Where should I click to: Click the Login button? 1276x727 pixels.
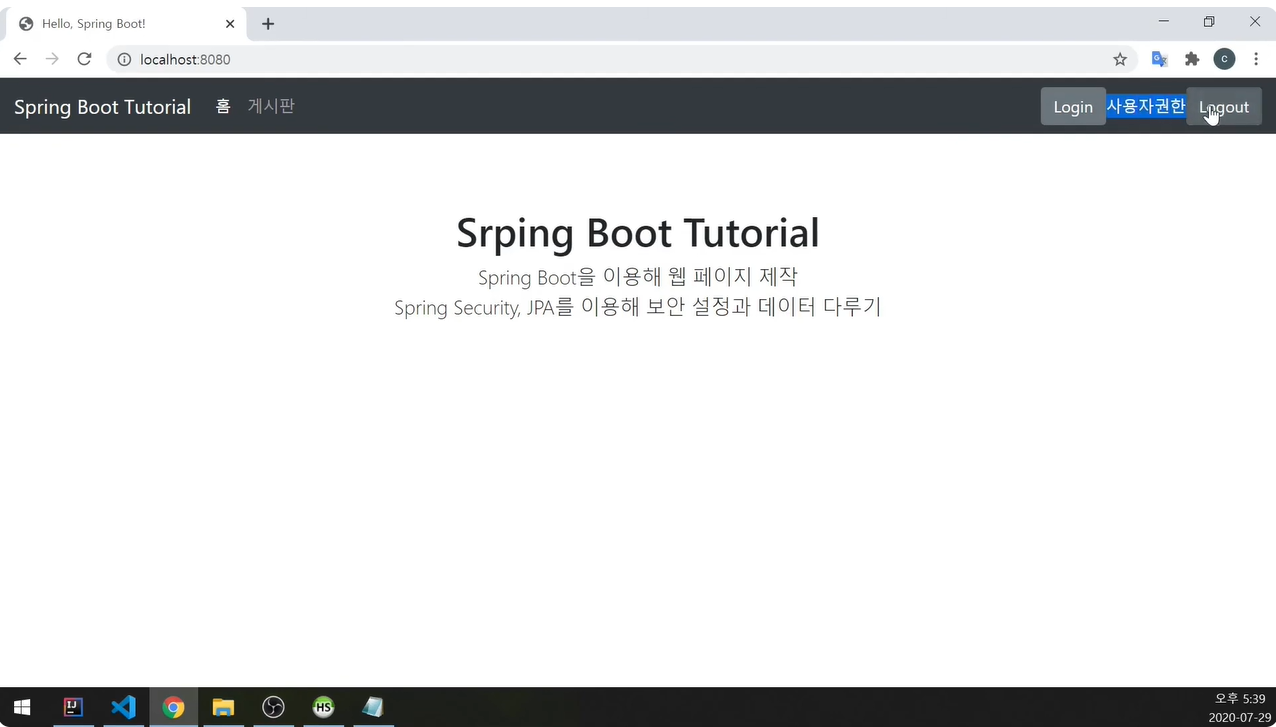(x=1073, y=107)
